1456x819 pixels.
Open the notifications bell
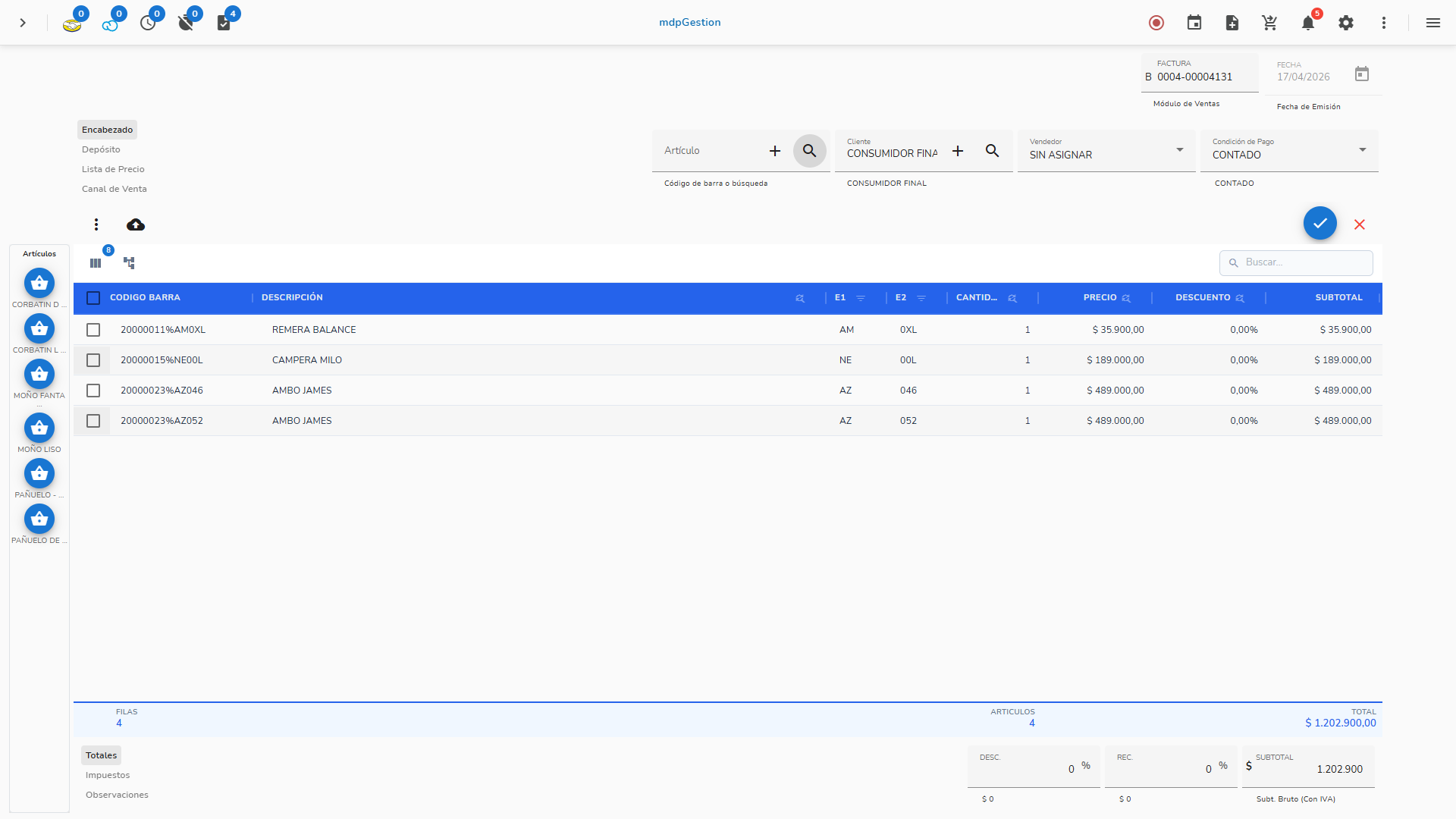(1307, 23)
